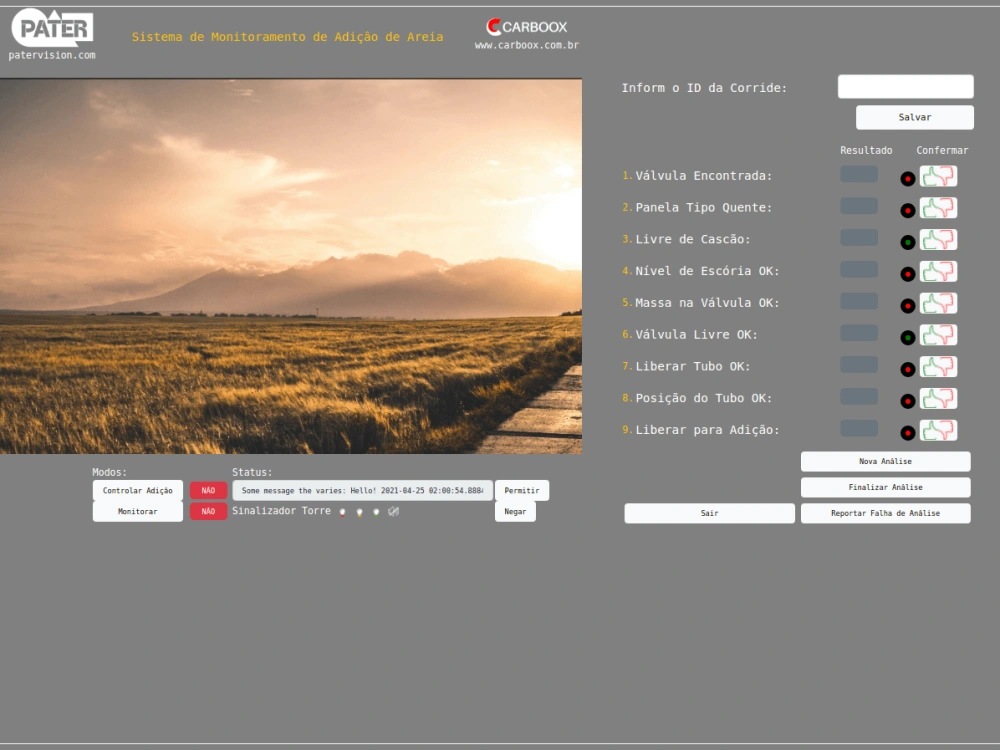Click thumbs confirm button for Panela Tipo Quente
Screen dimensions: 1000x750
point(938,208)
